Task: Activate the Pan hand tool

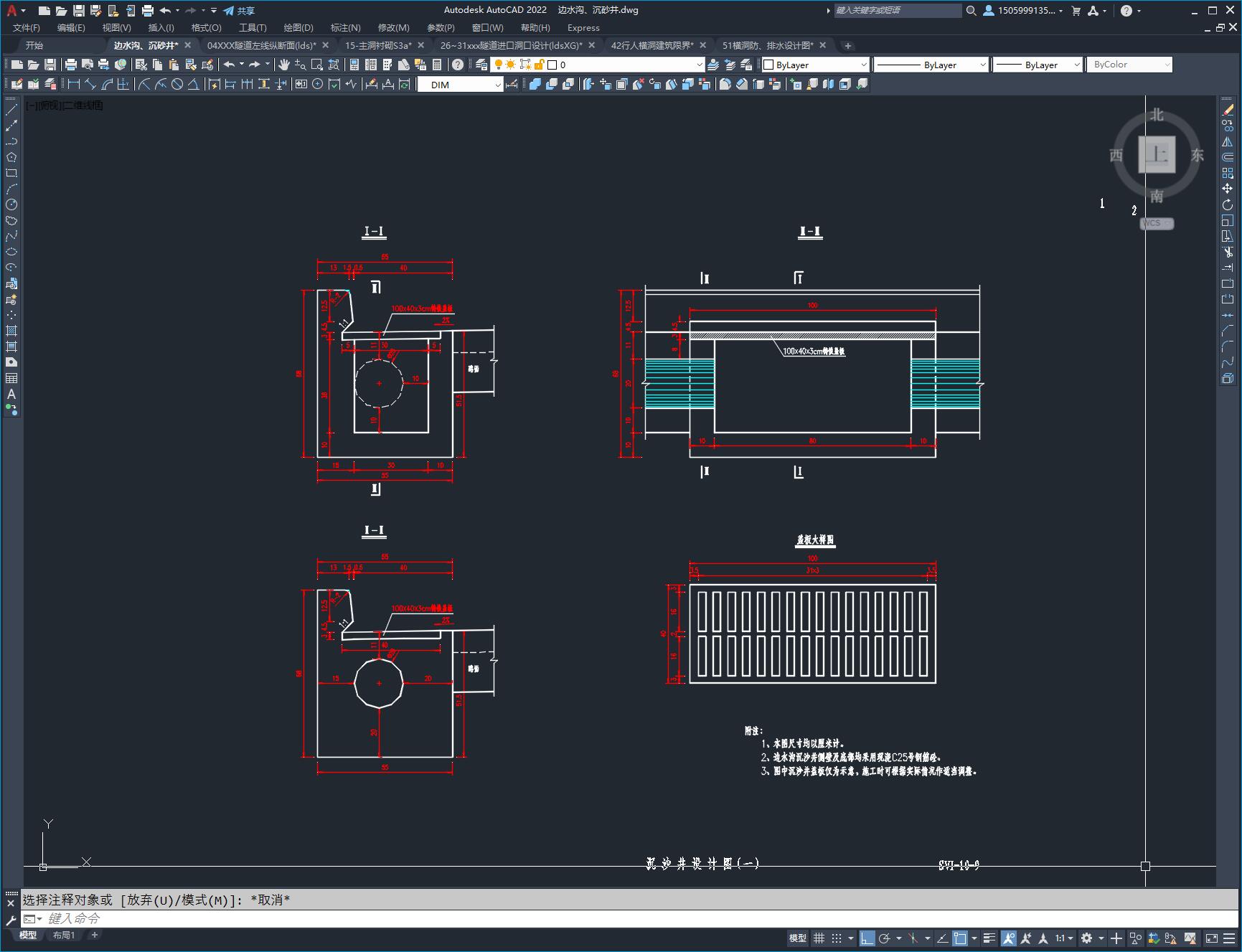Action: click(284, 65)
